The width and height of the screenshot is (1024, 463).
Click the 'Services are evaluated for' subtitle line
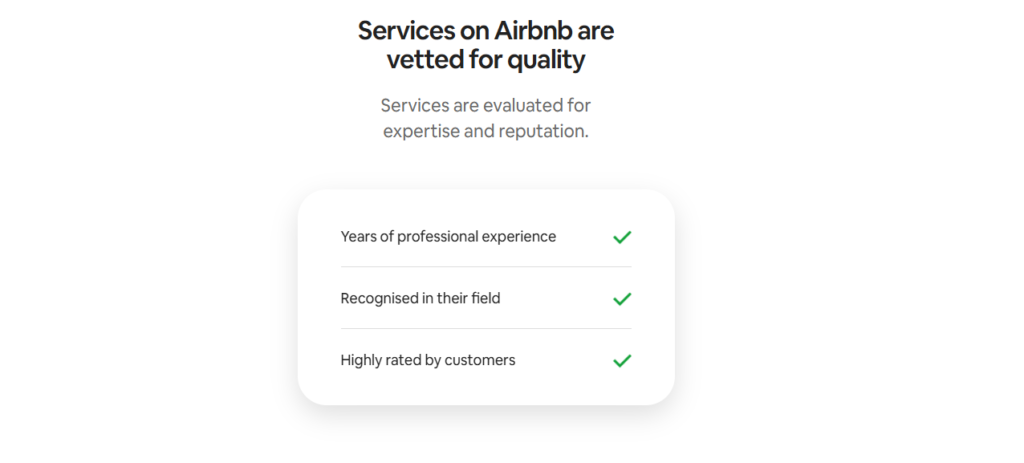coord(486,105)
